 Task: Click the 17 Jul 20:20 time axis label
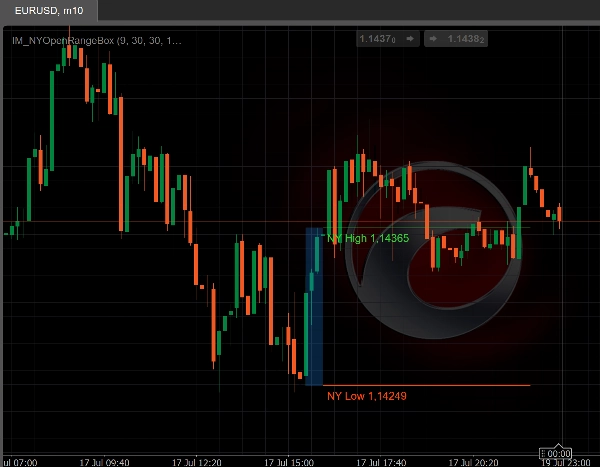(x=473, y=462)
